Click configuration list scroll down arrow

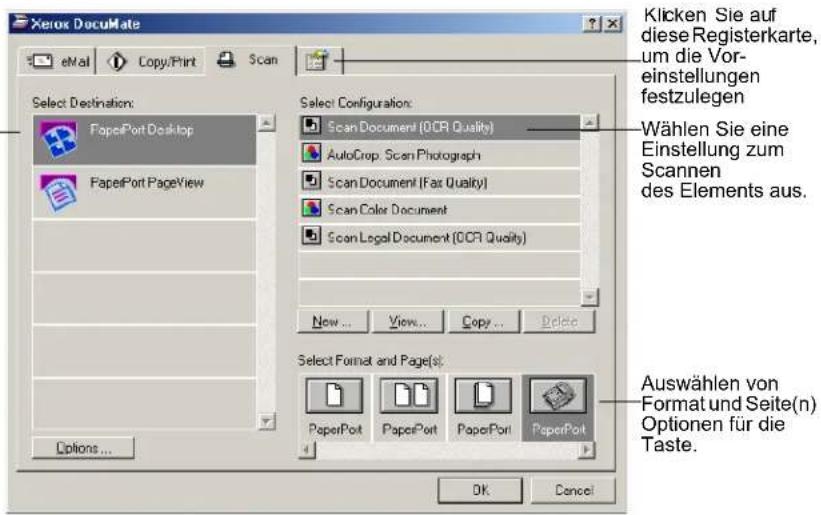click(590, 297)
